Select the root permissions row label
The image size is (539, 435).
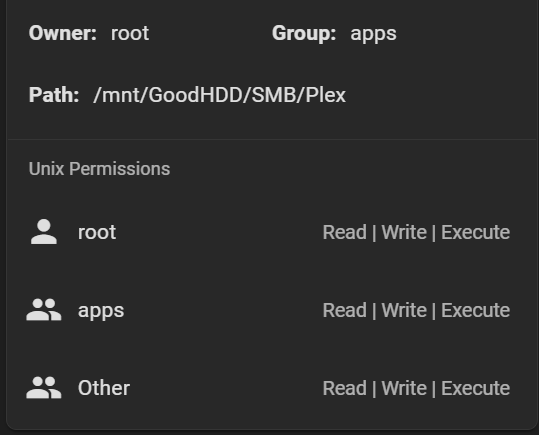(x=97, y=232)
